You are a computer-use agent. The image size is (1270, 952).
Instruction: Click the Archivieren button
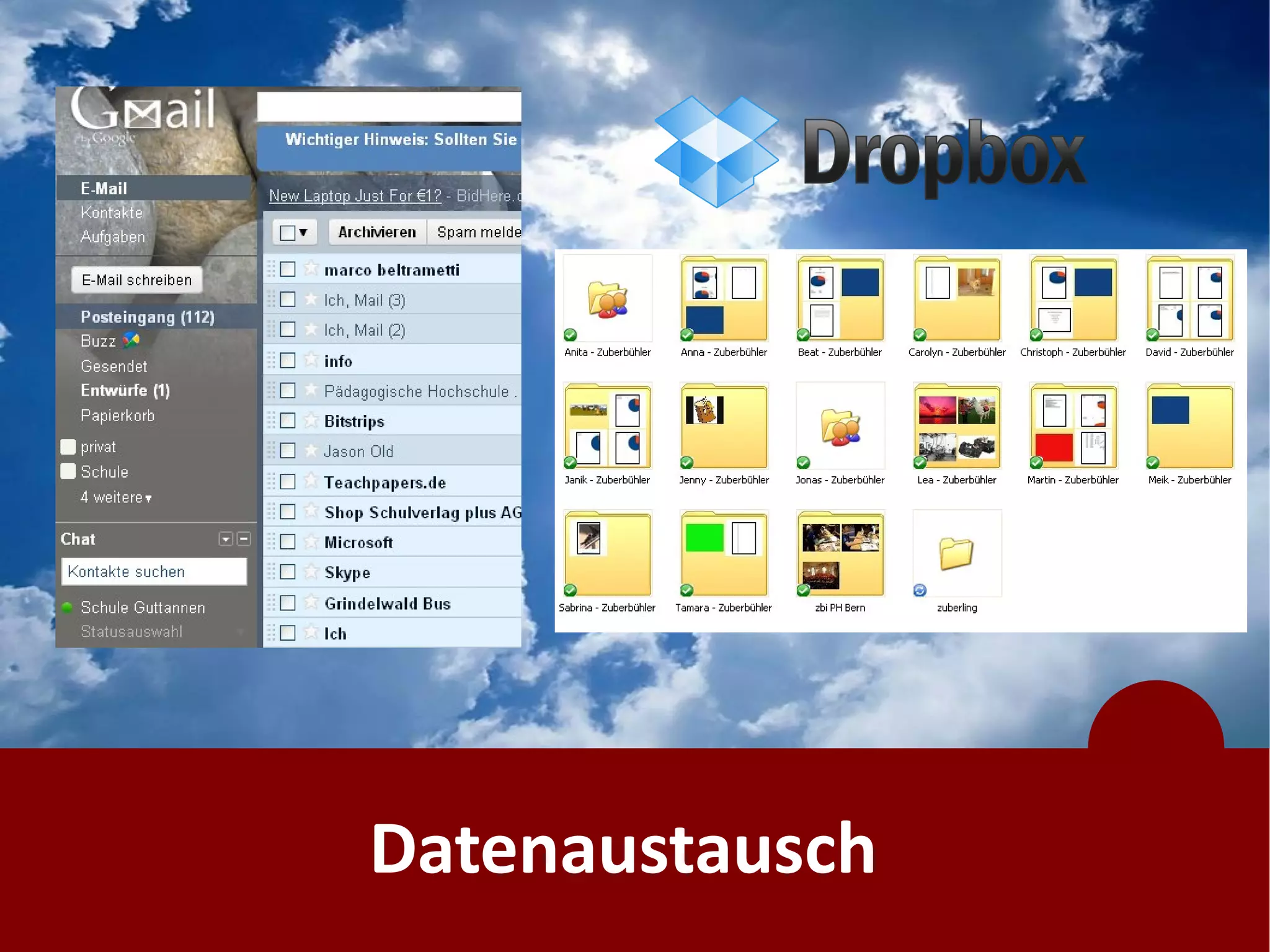(377, 232)
